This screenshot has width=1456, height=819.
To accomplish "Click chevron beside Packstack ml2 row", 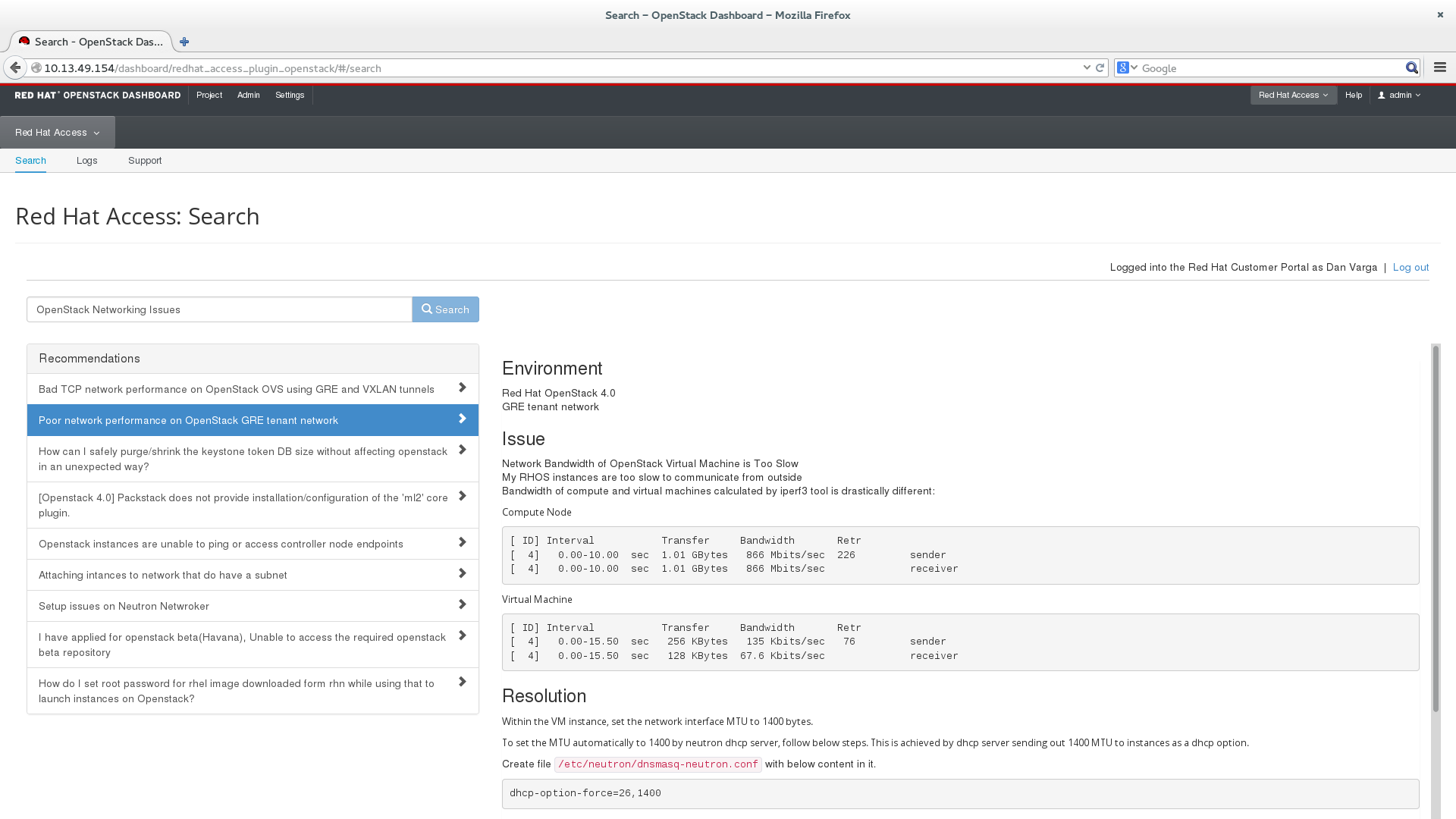I will tap(462, 496).
